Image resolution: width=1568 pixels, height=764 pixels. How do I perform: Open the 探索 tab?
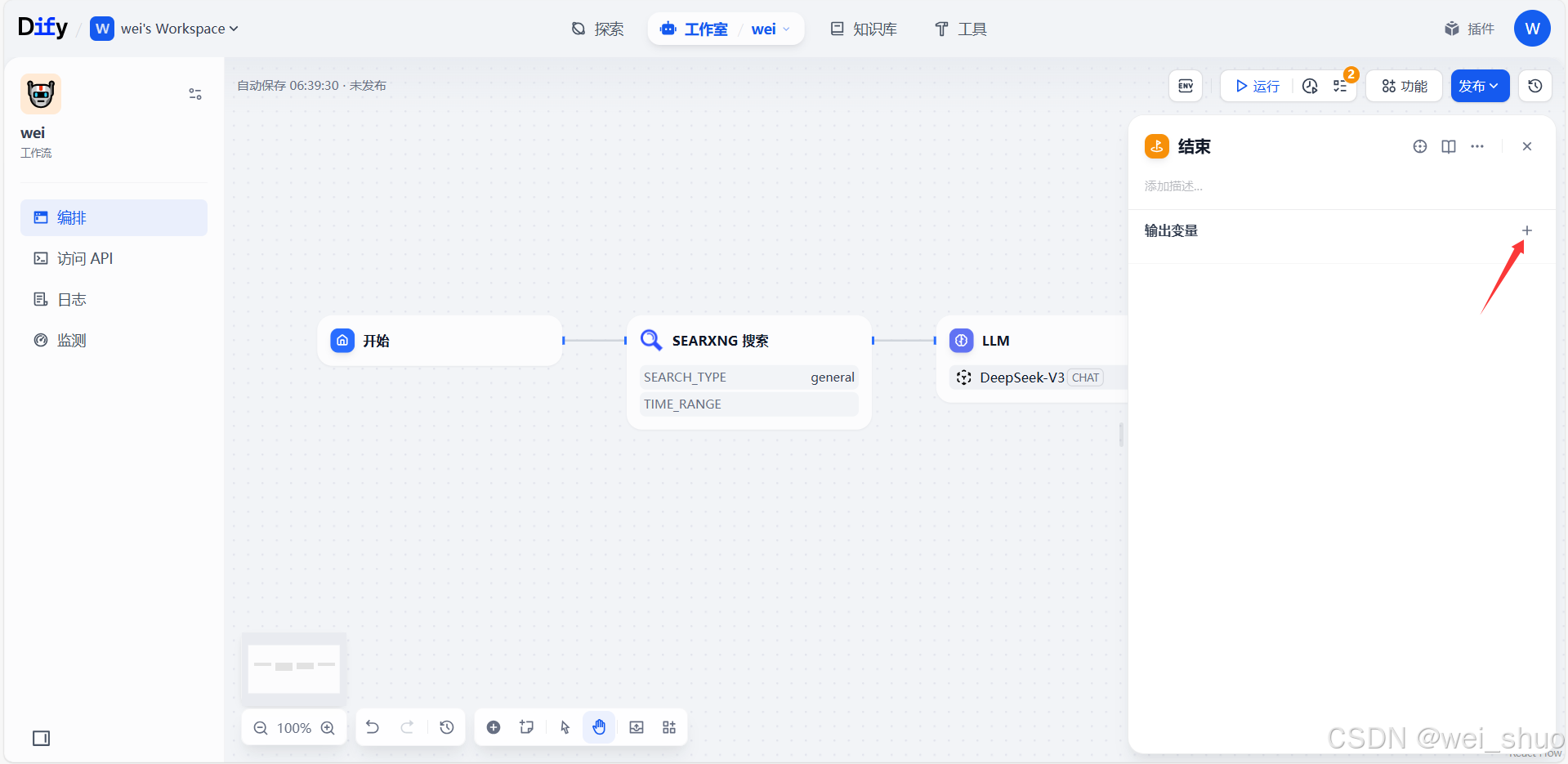tap(597, 29)
